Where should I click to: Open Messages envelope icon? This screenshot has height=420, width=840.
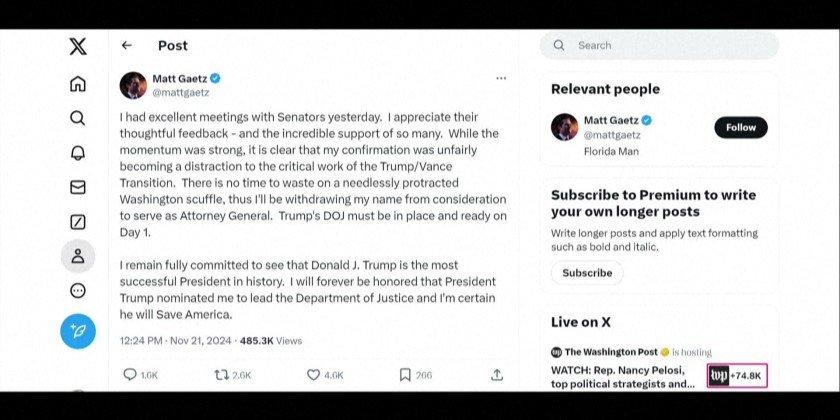(x=78, y=187)
